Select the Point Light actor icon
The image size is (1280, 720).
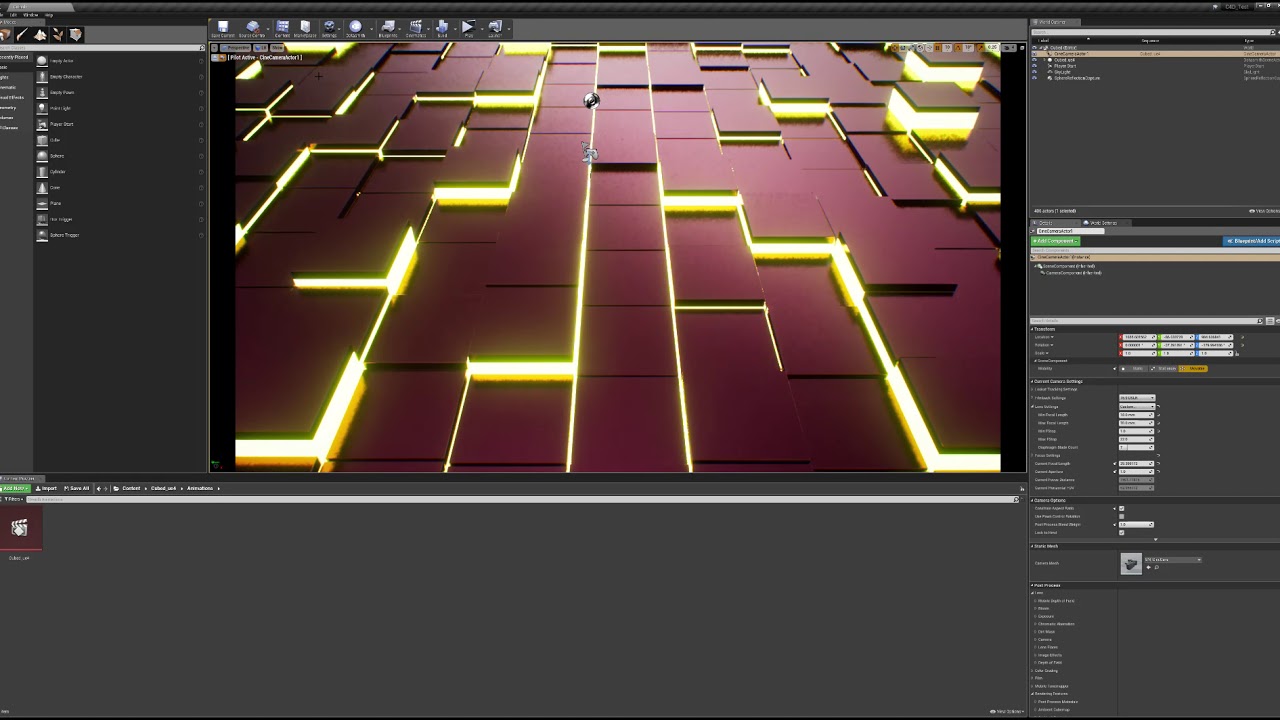pyautogui.click(x=42, y=108)
